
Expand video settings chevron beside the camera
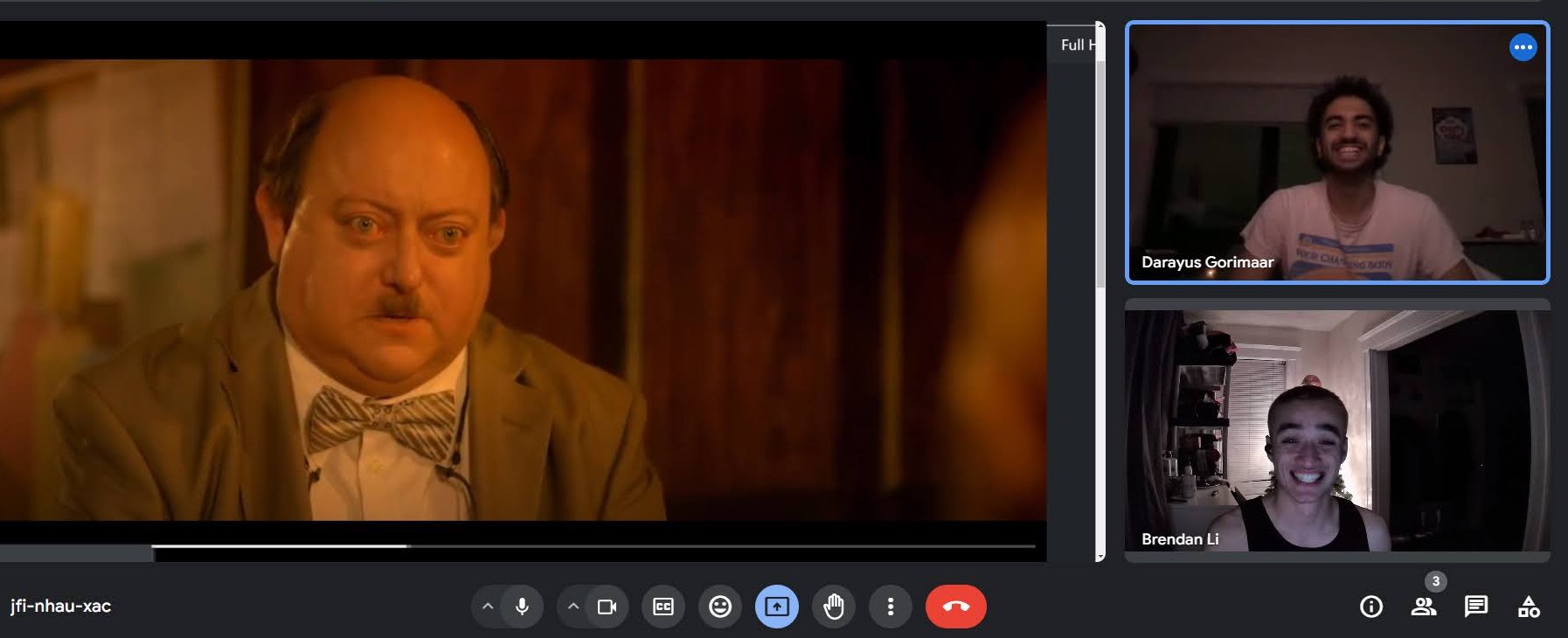(x=572, y=607)
